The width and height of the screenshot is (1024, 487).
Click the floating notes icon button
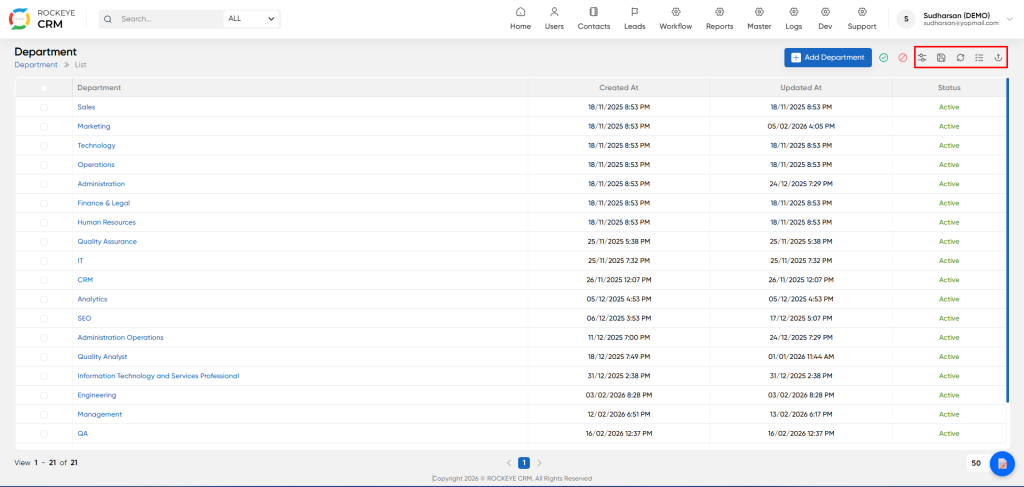[1002, 463]
